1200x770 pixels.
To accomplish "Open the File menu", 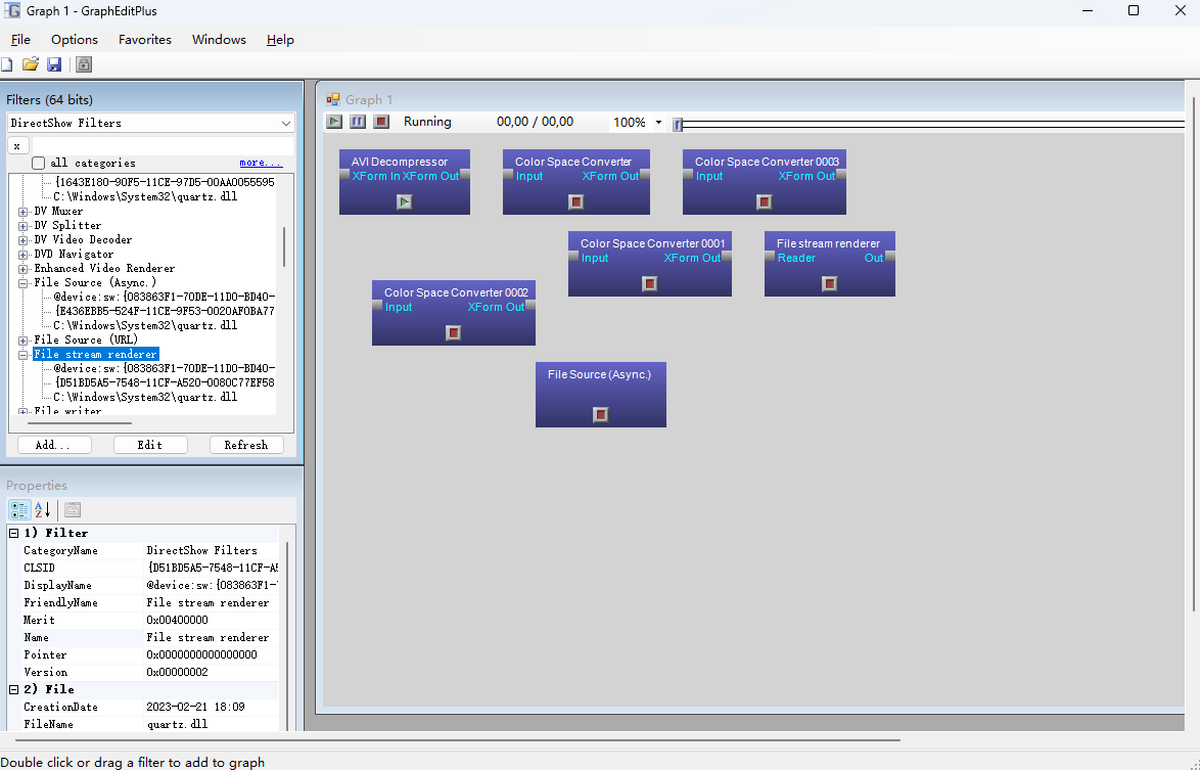I will pos(21,40).
